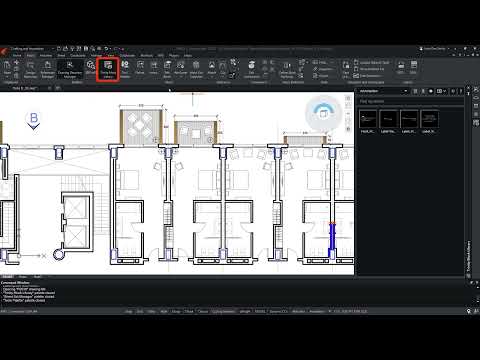Click the Clip reference ribbon icon
The height and width of the screenshot is (360, 480).
223,68
